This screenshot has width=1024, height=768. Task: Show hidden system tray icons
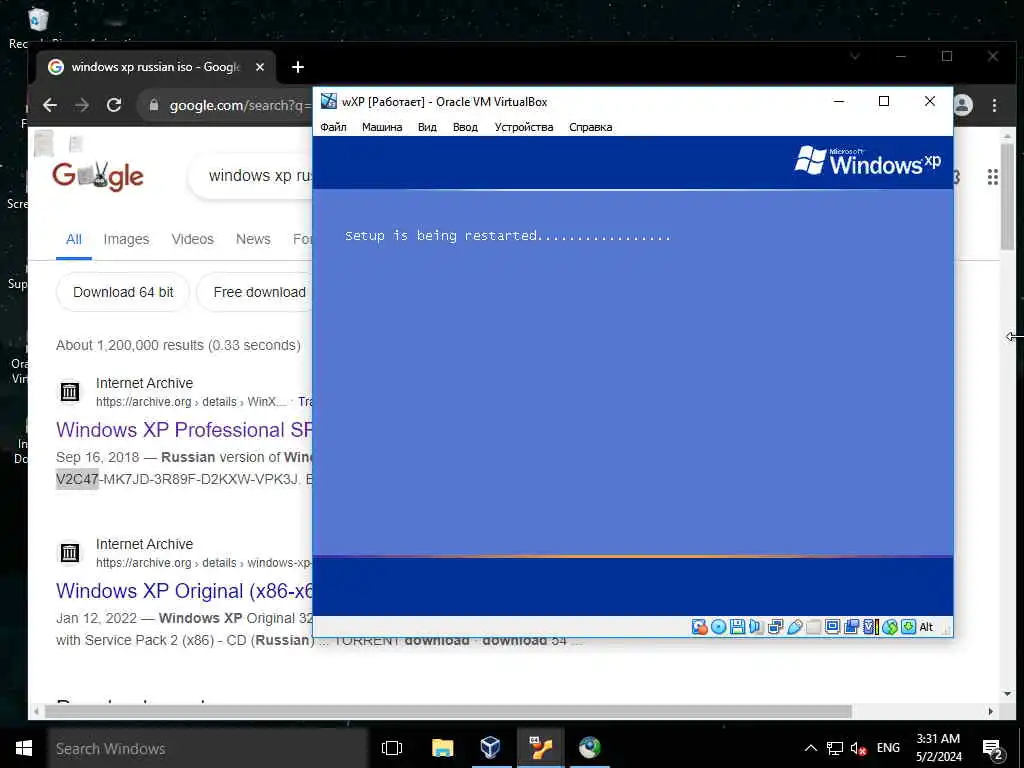pyautogui.click(x=810, y=748)
